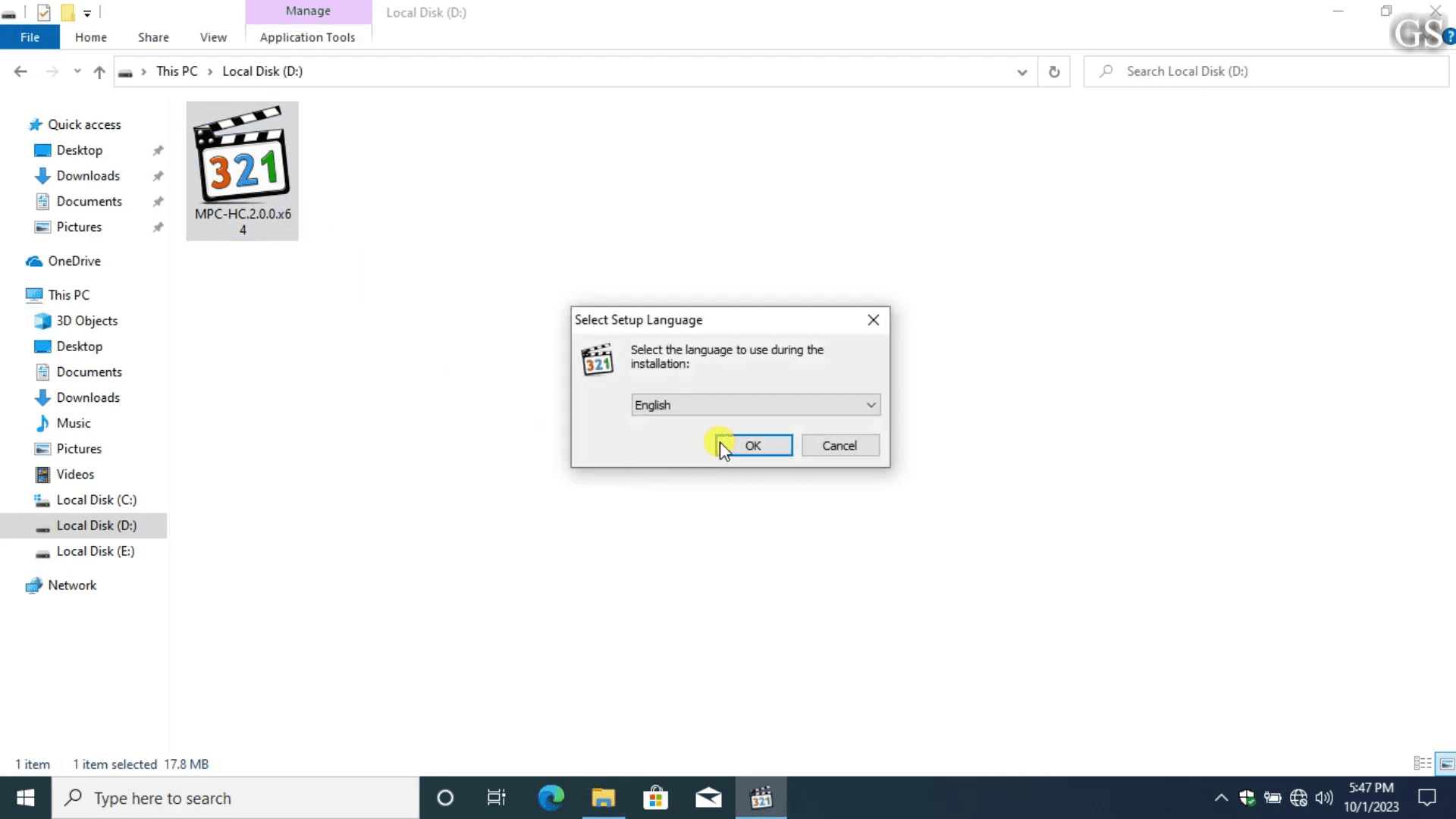Click the Search Local Disk (D:) field
The height and width of the screenshot is (819, 1456).
[x=1266, y=71]
